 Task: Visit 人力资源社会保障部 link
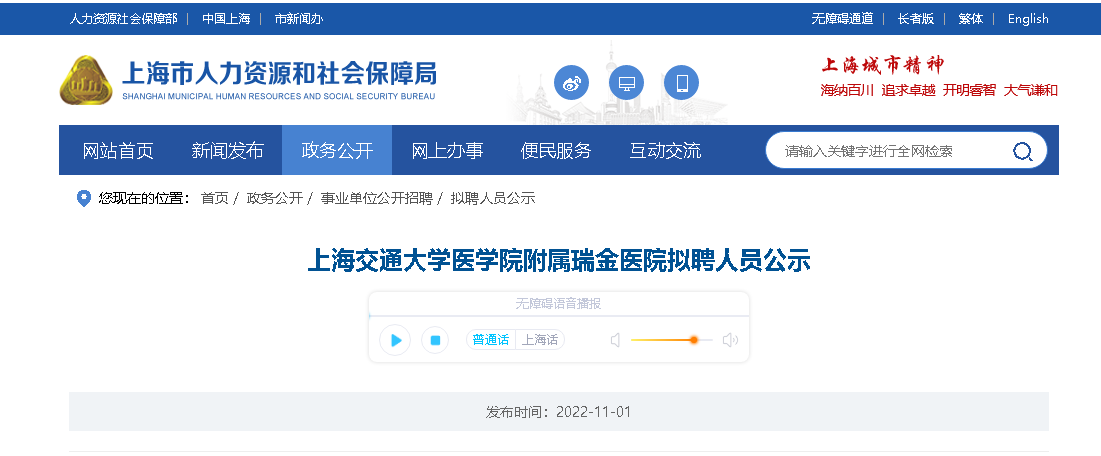point(123,19)
